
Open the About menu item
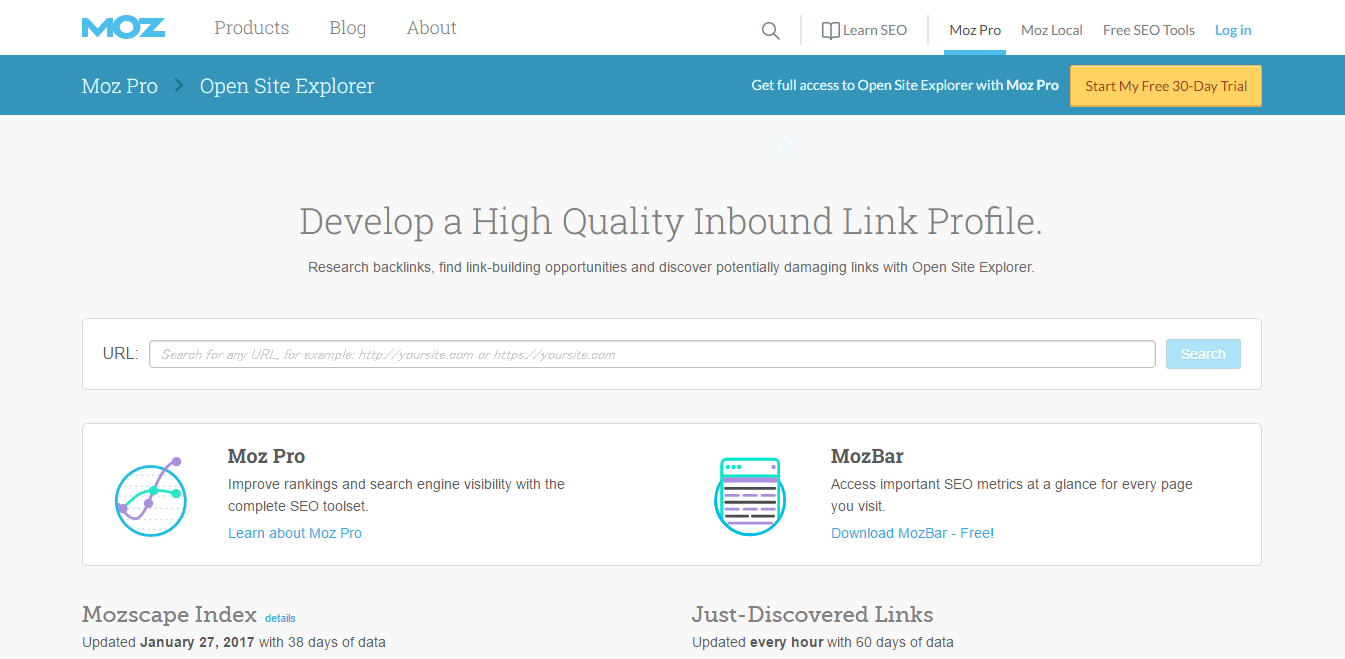pos(431,28)
